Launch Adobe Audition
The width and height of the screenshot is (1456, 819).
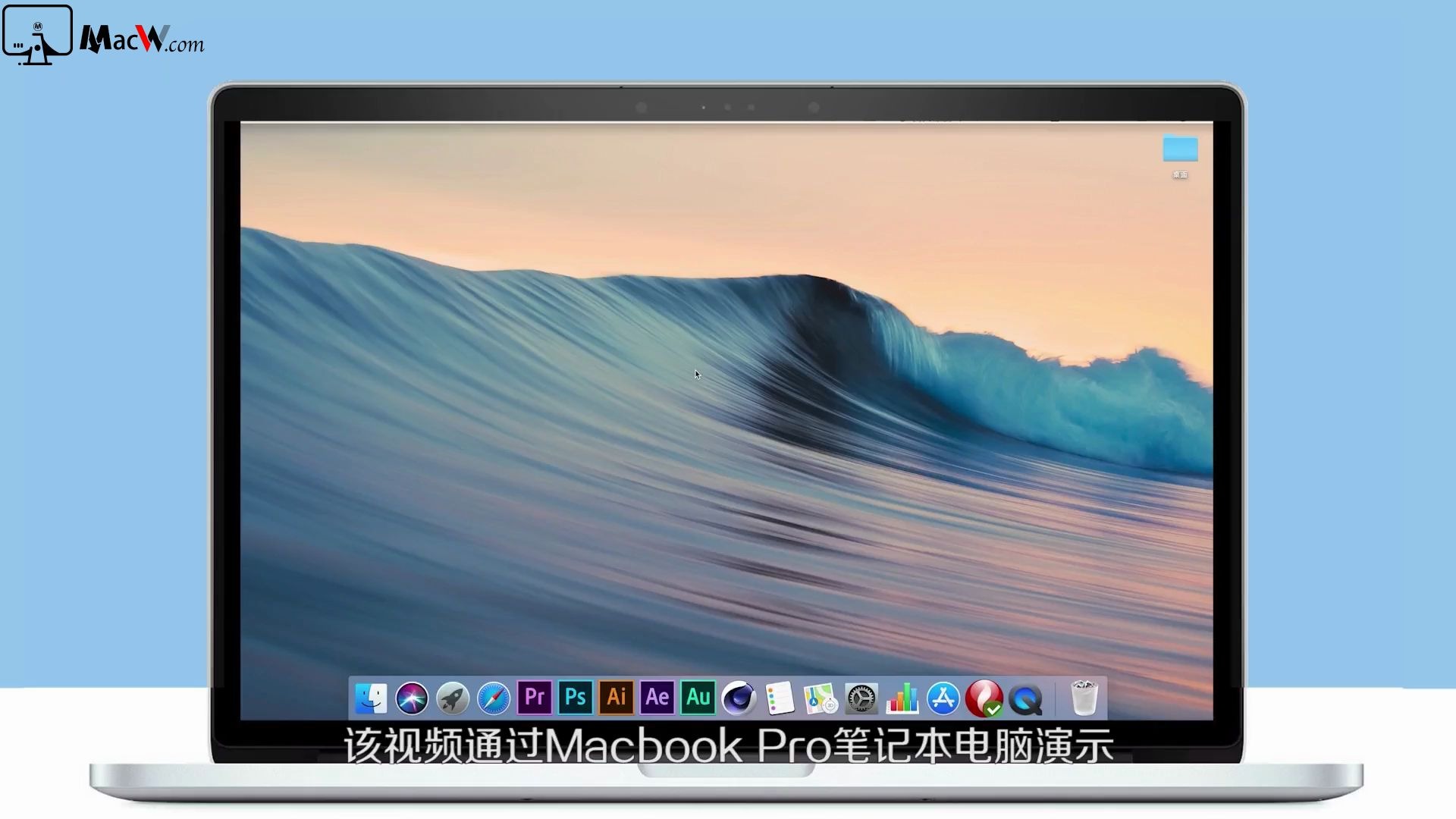coord(697,698)
